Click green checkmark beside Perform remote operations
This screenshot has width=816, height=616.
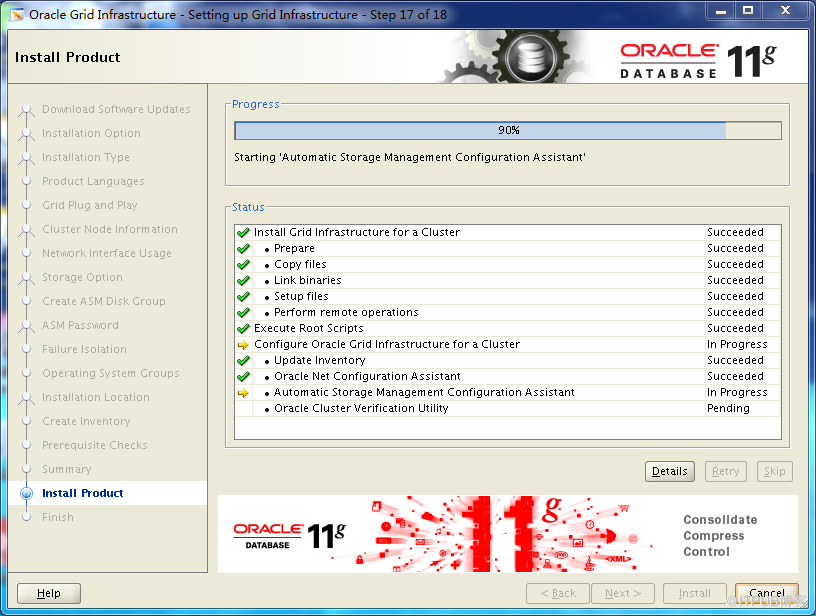pyautogui.click(x=243, y=313)
